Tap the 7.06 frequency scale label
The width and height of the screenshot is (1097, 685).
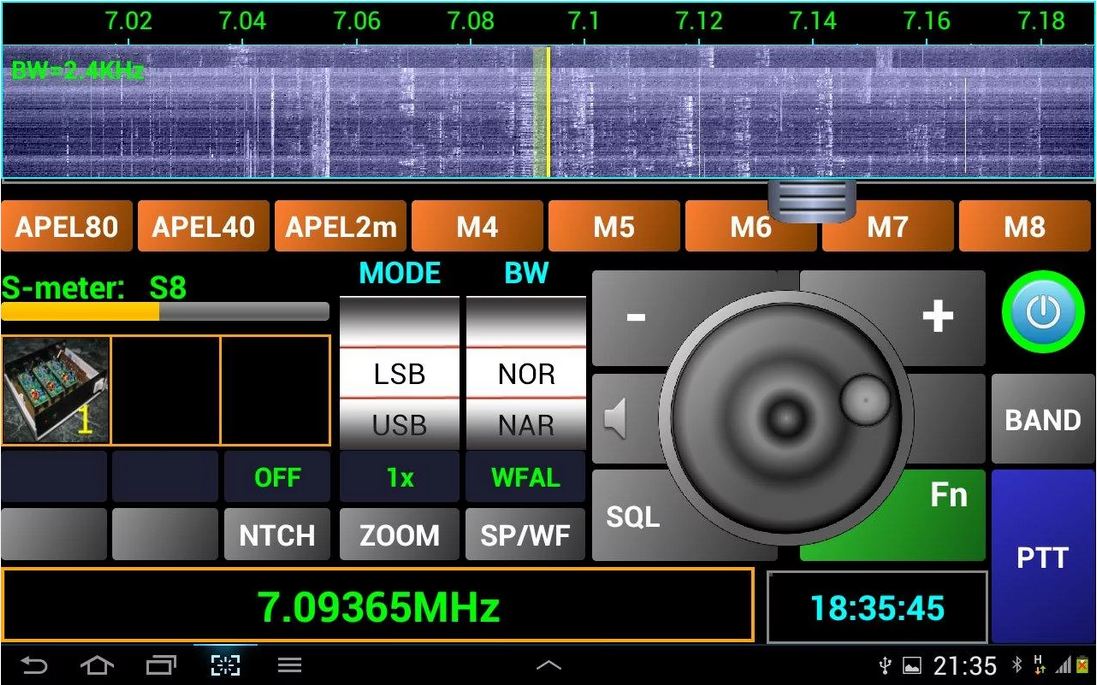(357, 20)
